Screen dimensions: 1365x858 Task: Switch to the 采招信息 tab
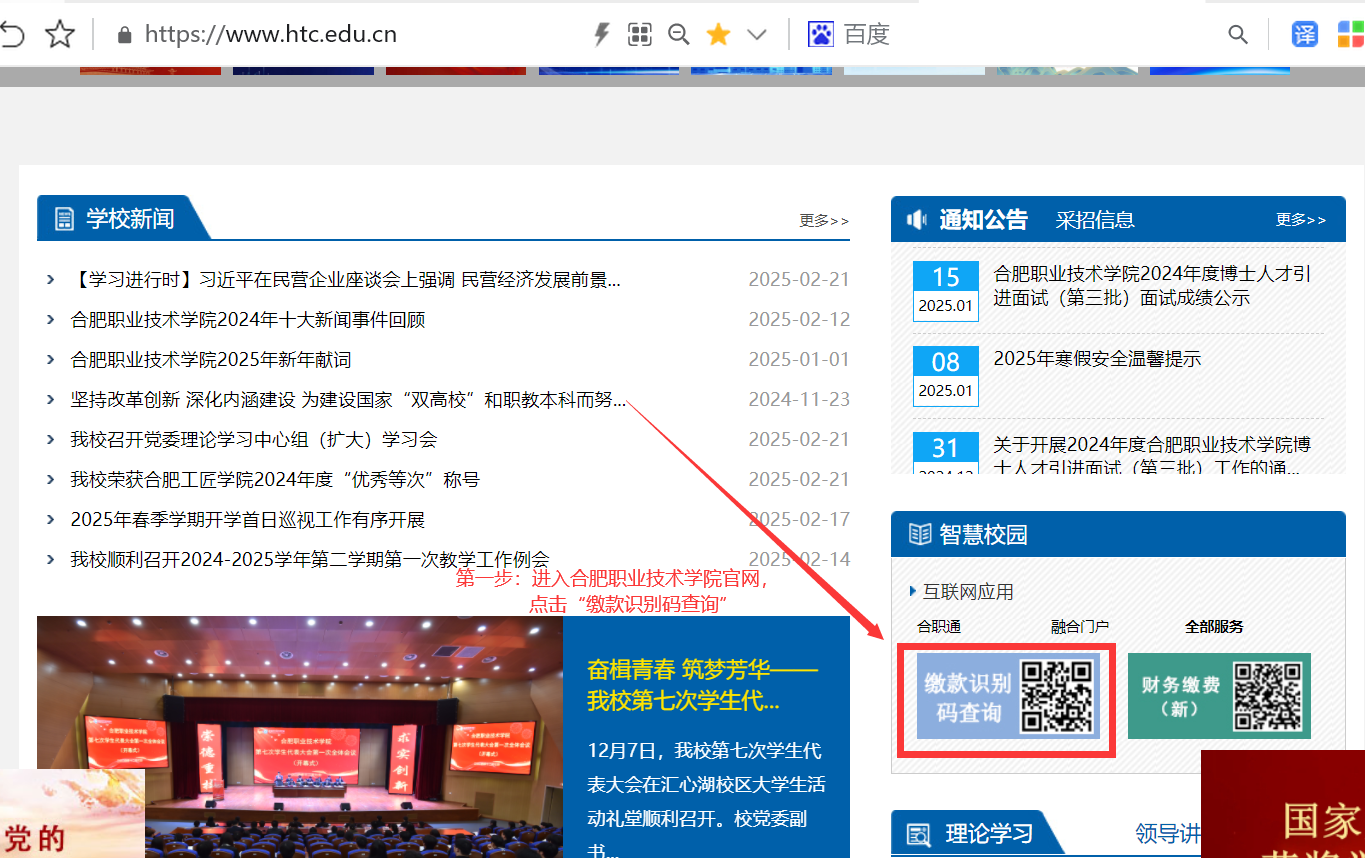(1095, 220)
